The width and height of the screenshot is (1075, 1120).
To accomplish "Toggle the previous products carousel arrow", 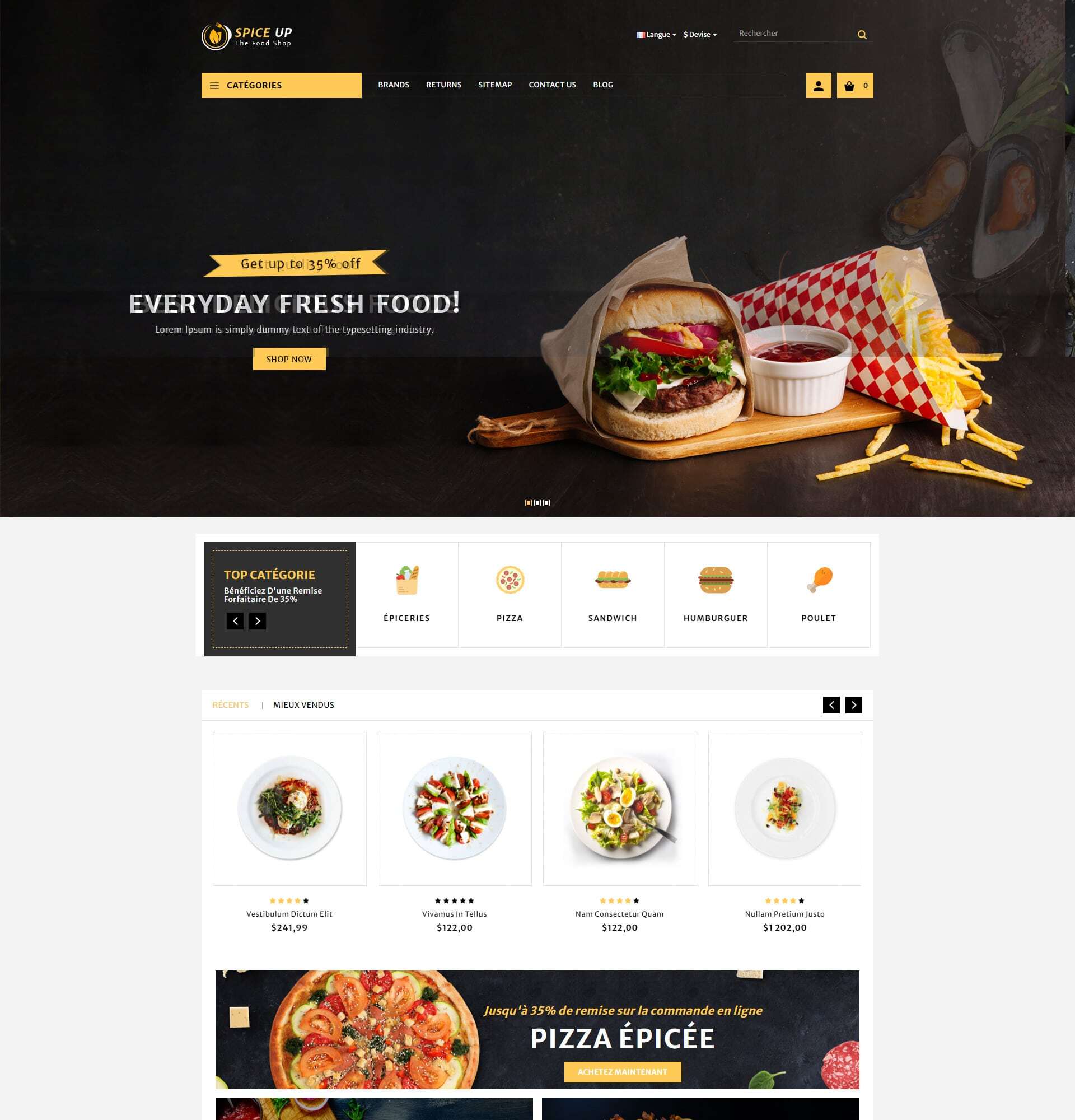I will (831, 704).
